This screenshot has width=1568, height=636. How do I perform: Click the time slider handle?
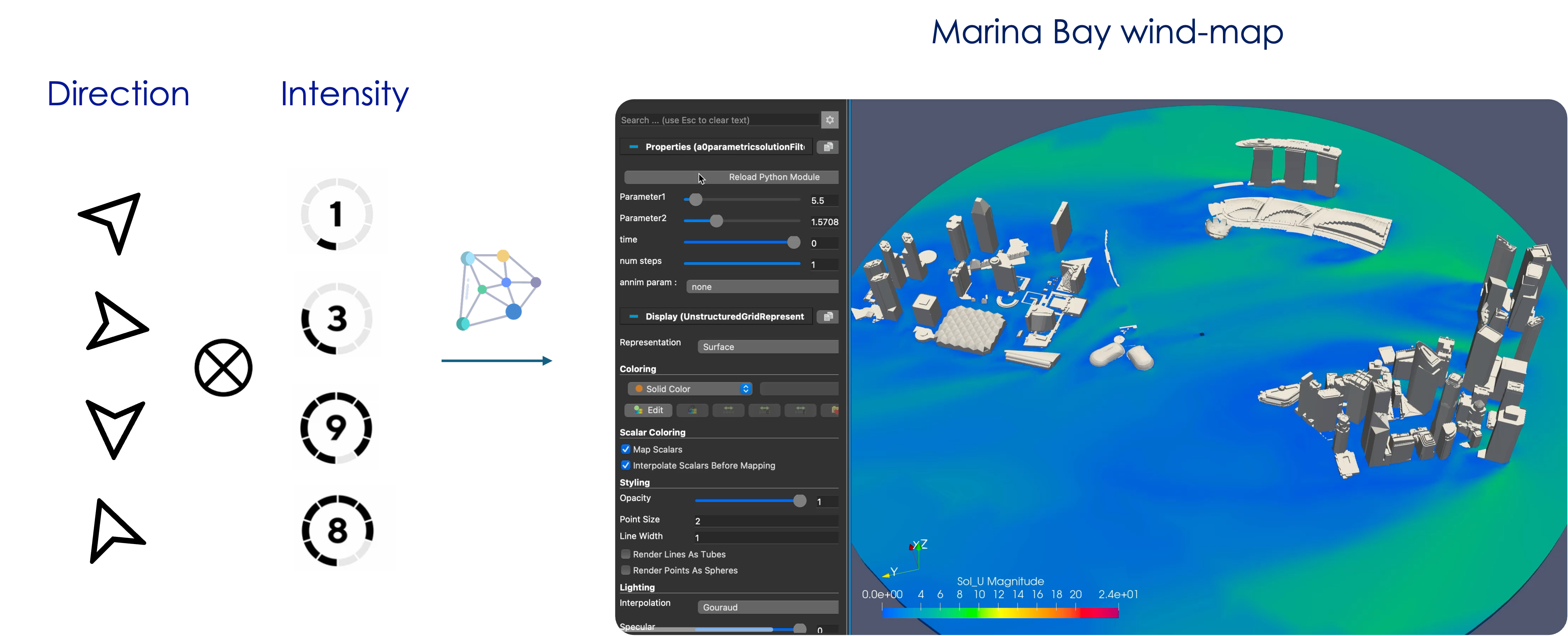pyautogui.click(x=793, y=242)
